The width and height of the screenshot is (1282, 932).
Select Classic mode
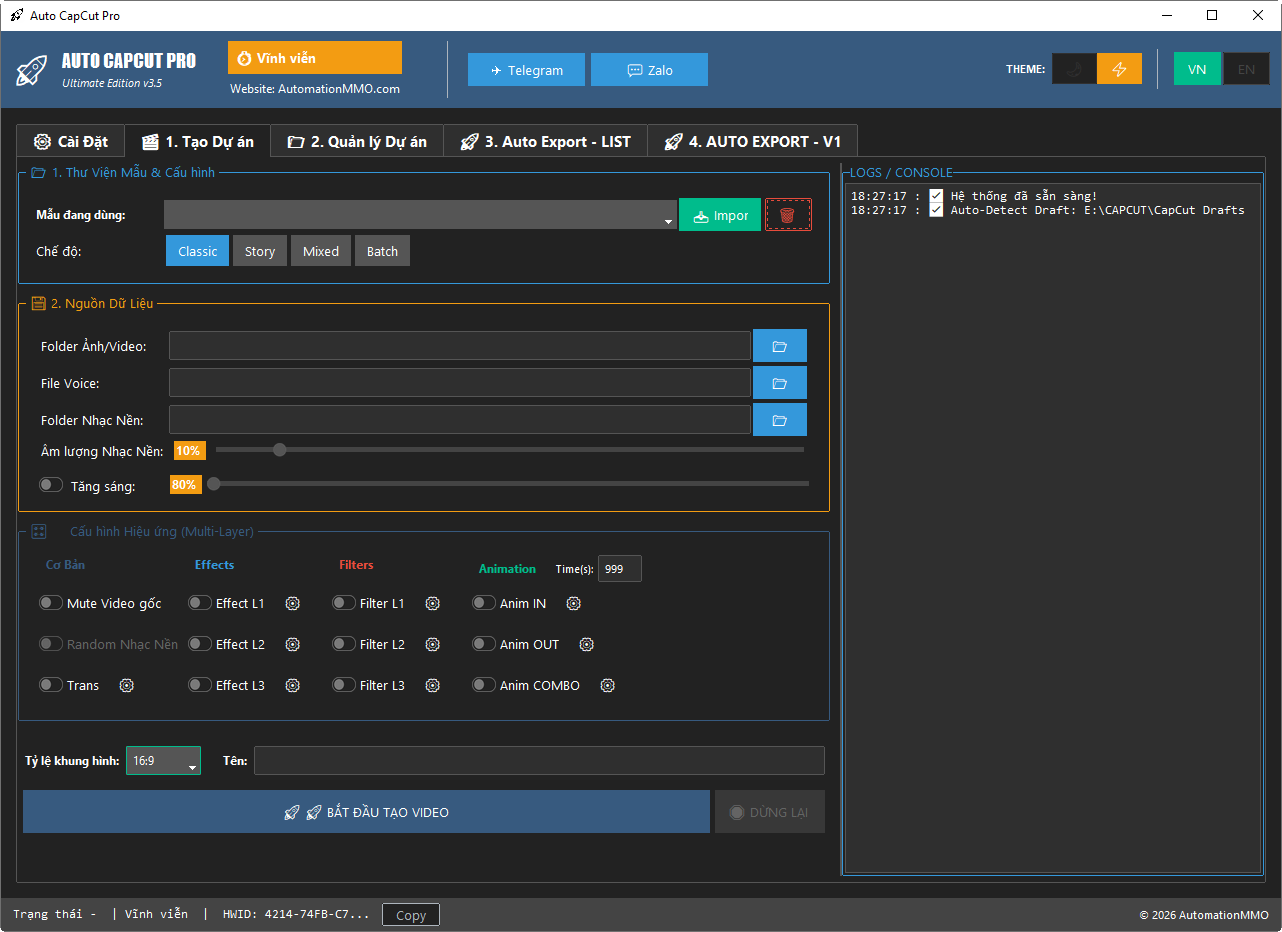198,251
